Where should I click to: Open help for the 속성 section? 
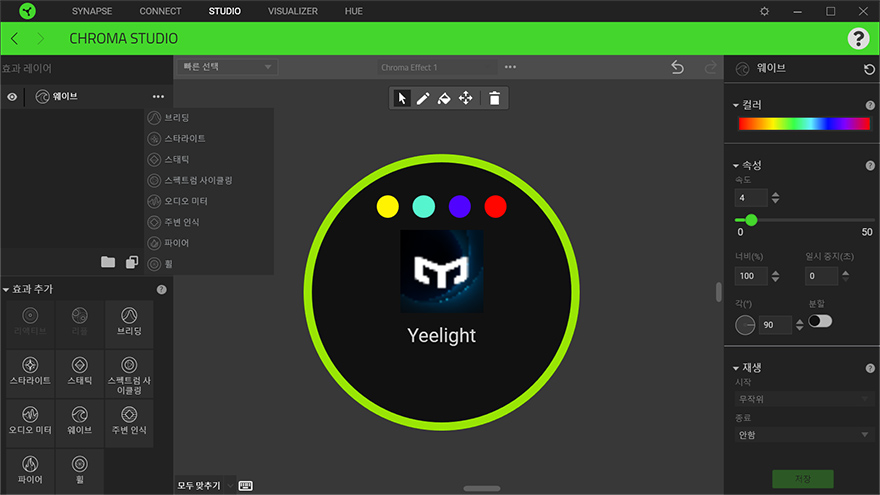pos(870,166)
